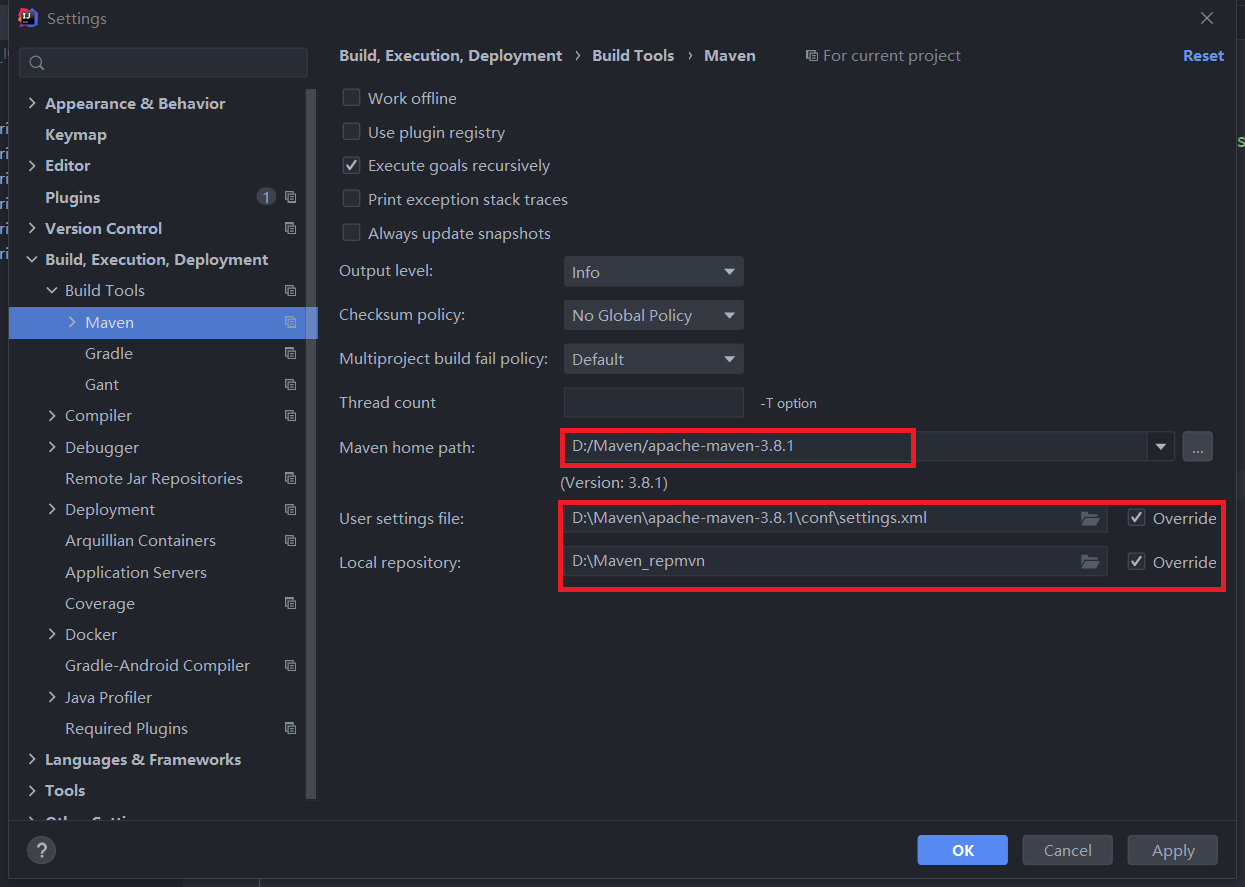1245x887 pixels.
Task: Click the IntelliJ logo in the title bar
Action: point(28,18)
